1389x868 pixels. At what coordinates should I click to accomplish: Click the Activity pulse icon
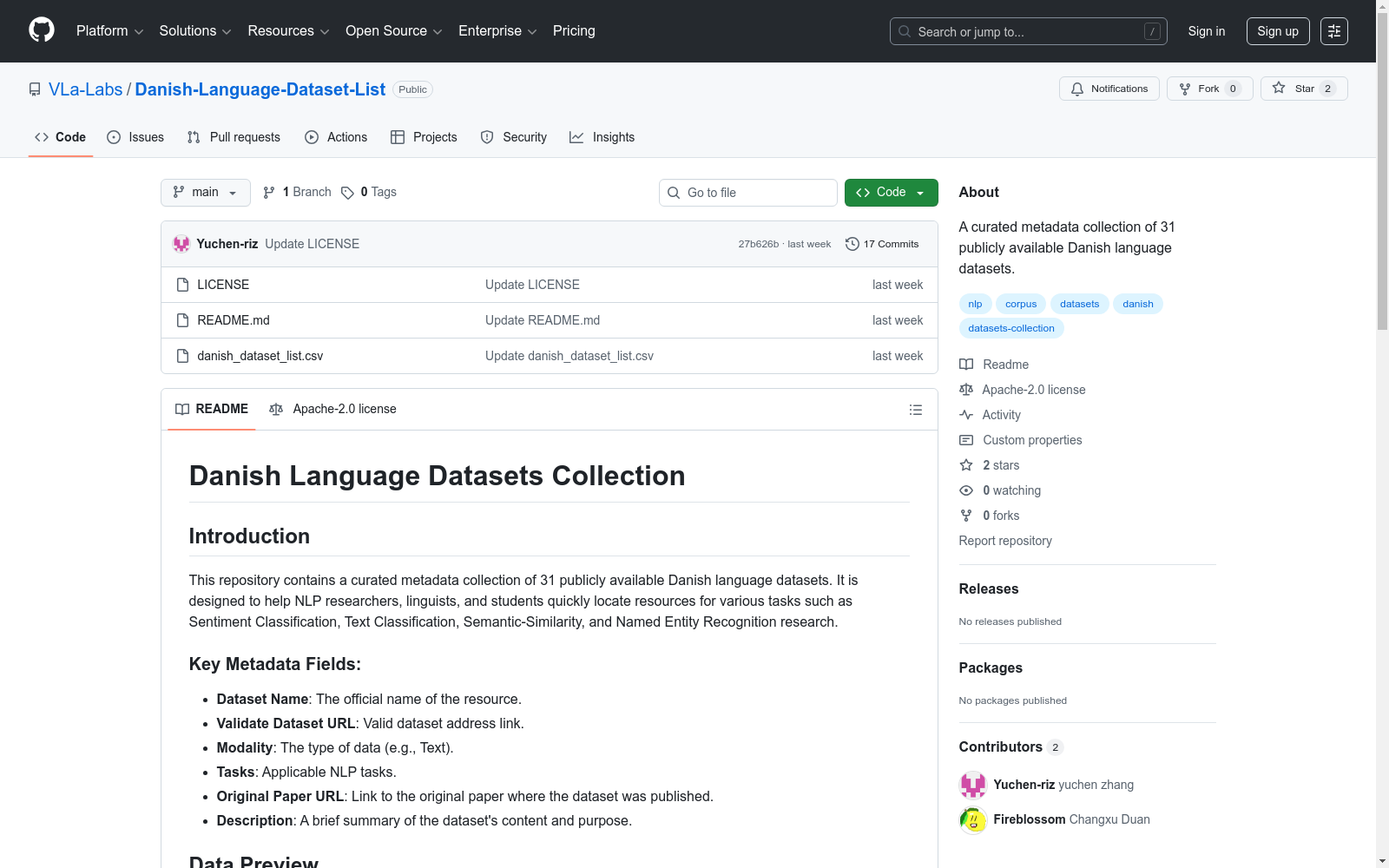[966, 415]
